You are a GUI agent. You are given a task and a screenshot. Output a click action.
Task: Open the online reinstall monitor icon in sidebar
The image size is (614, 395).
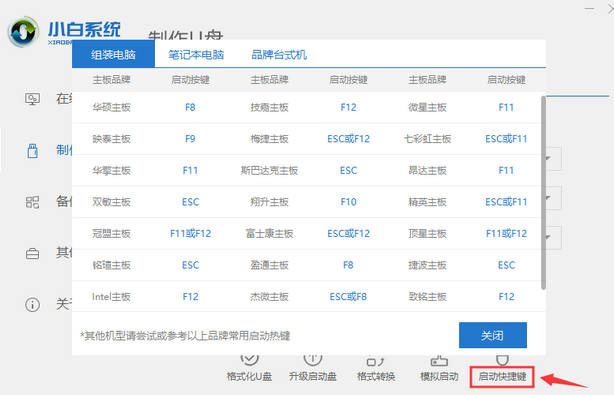coord(33,99)
